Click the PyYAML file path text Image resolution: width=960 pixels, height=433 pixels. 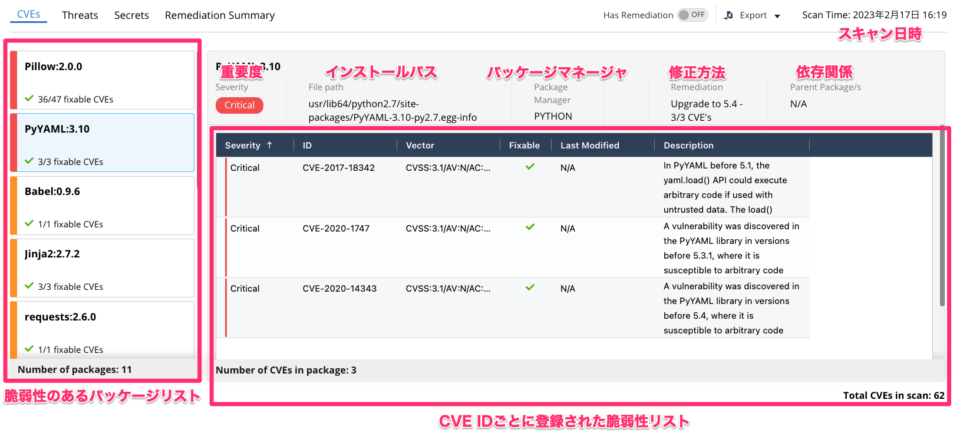pyautogui.click(x=393, y=110)
